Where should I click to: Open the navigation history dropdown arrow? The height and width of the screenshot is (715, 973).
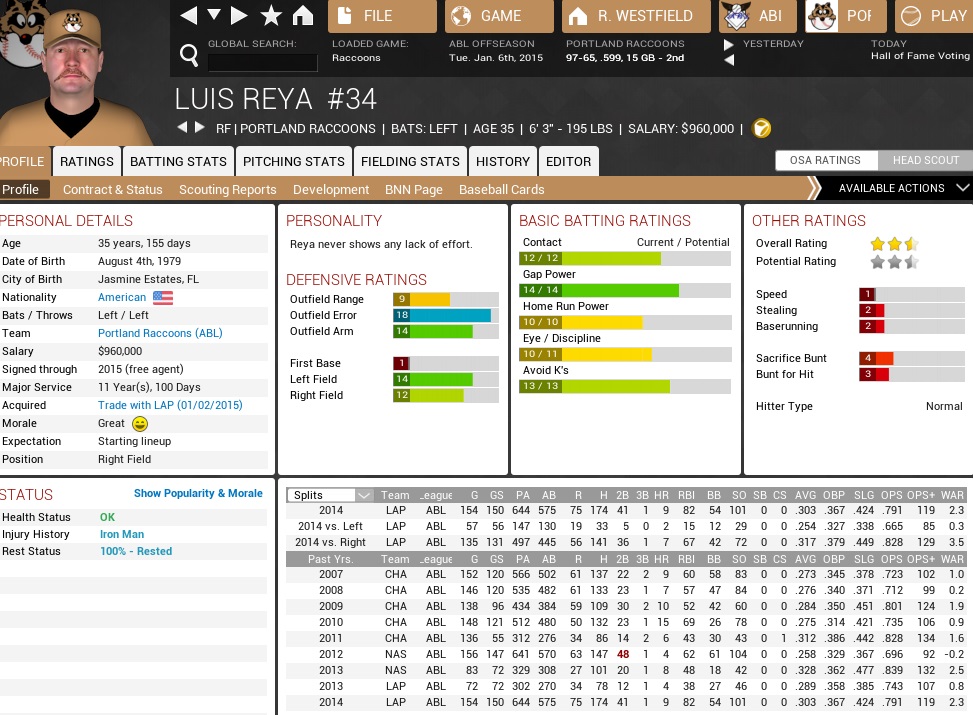tap(213, 16)
